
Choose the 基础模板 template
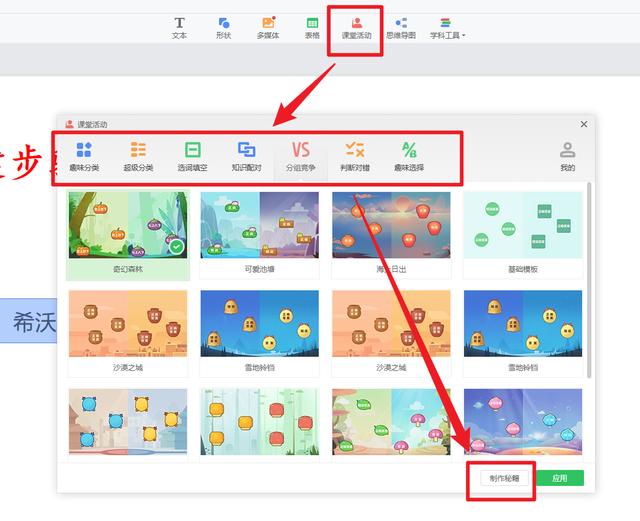click(523, 235)
